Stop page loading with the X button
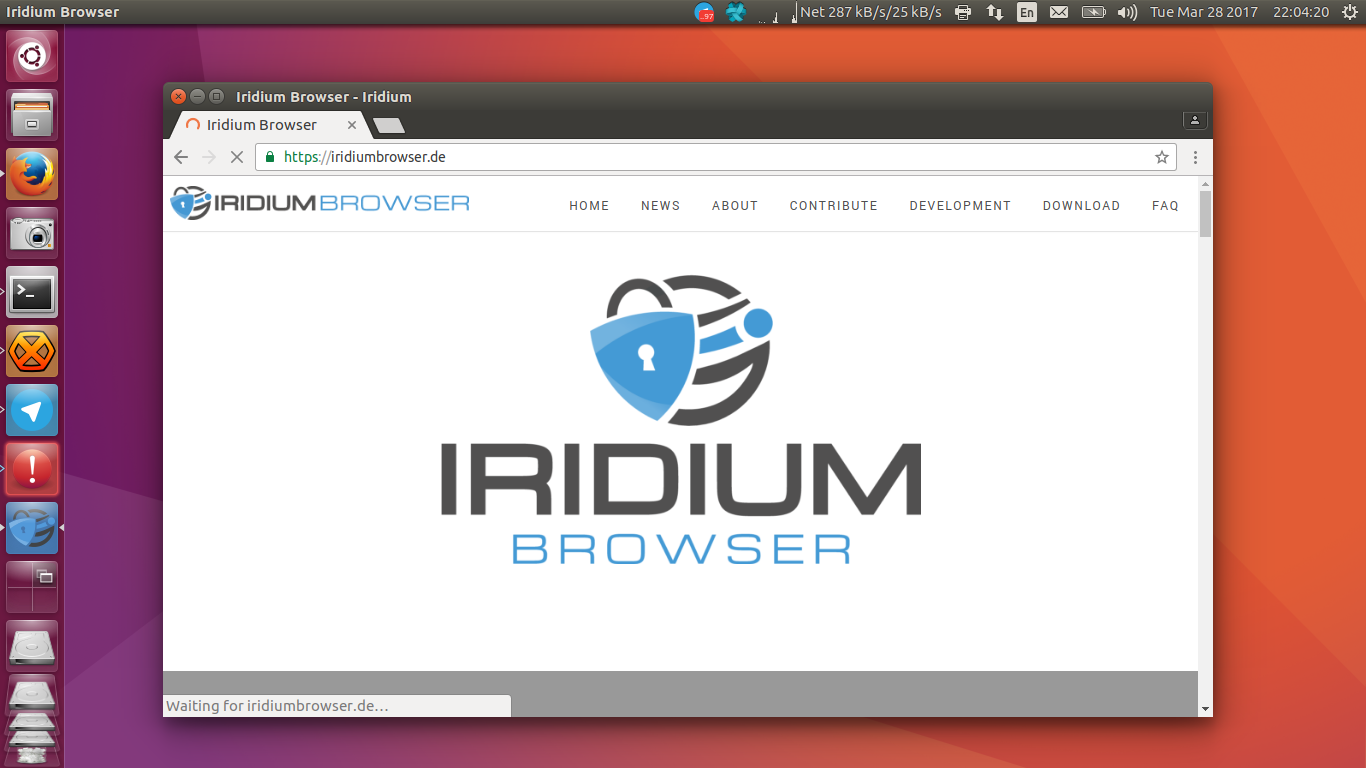The height and width of the screenshot is (768, 1366). coord(237,157)
